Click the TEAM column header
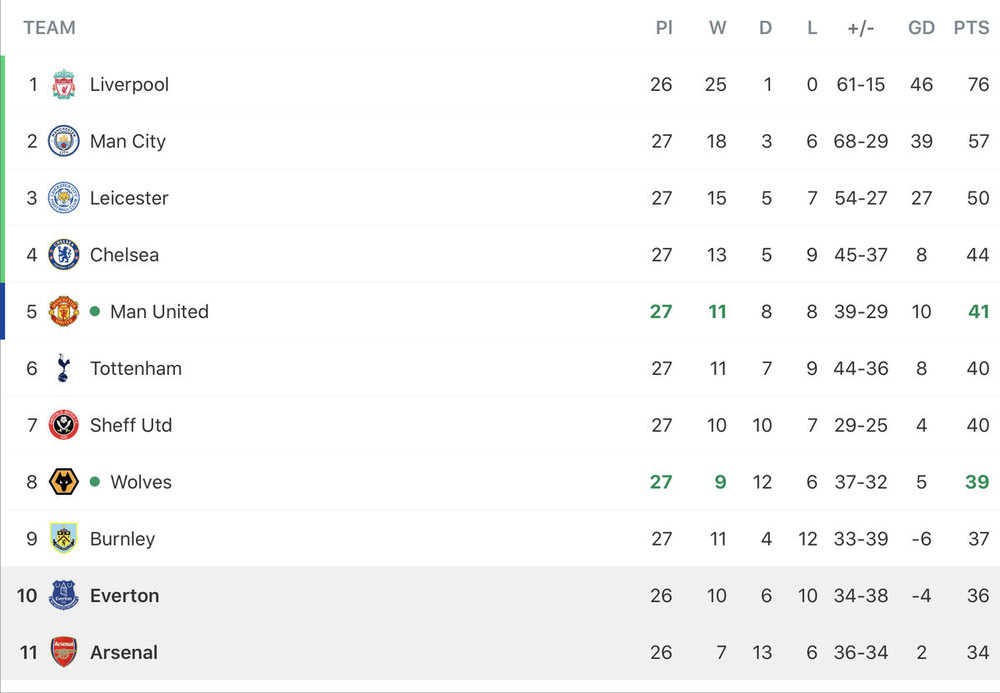 point(50,27)
